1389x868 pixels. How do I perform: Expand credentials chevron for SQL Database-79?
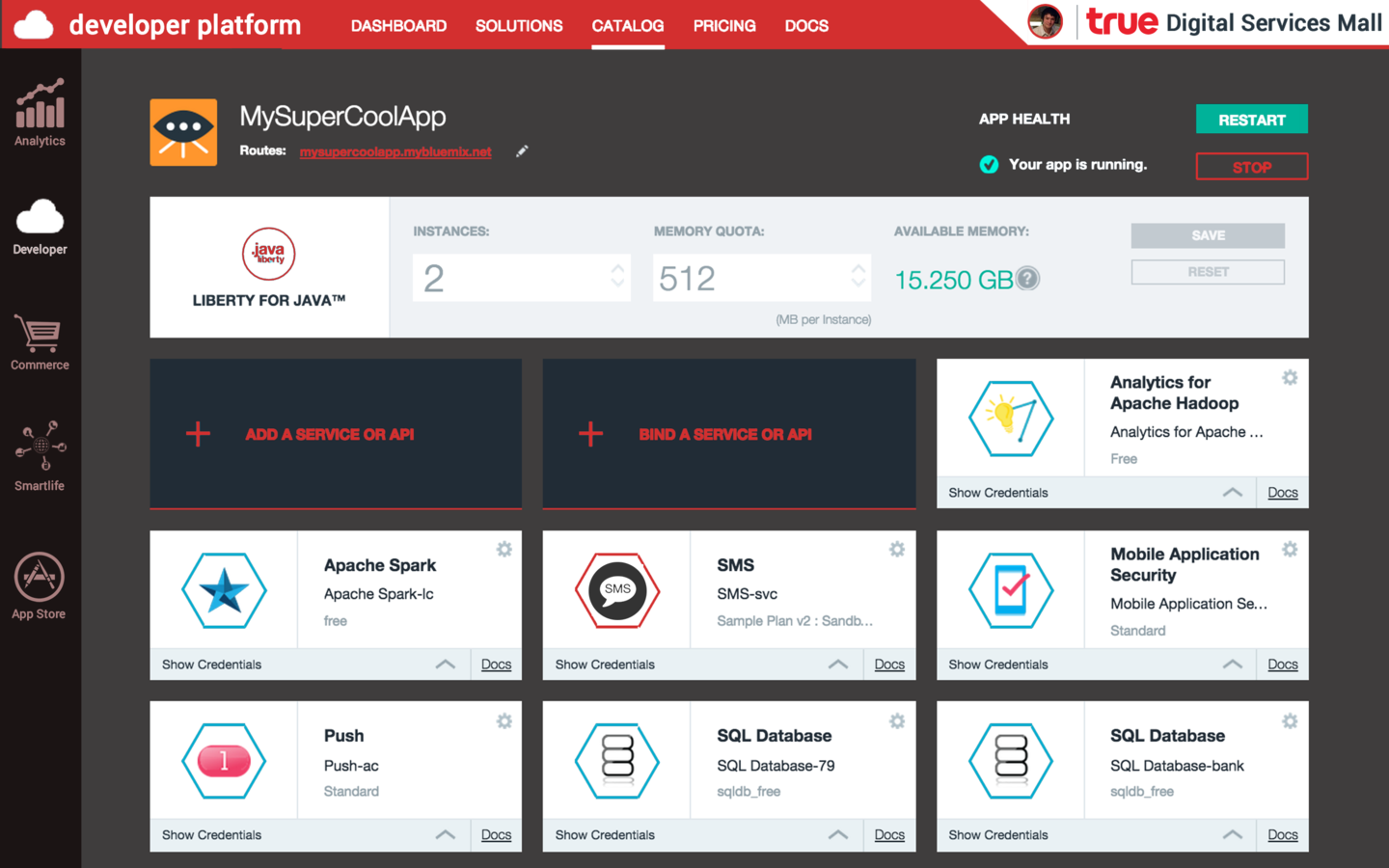[x=838, y=835]
